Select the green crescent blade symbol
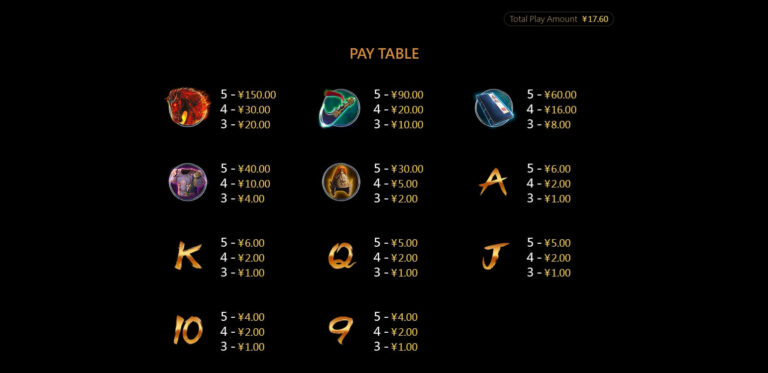 339,108
